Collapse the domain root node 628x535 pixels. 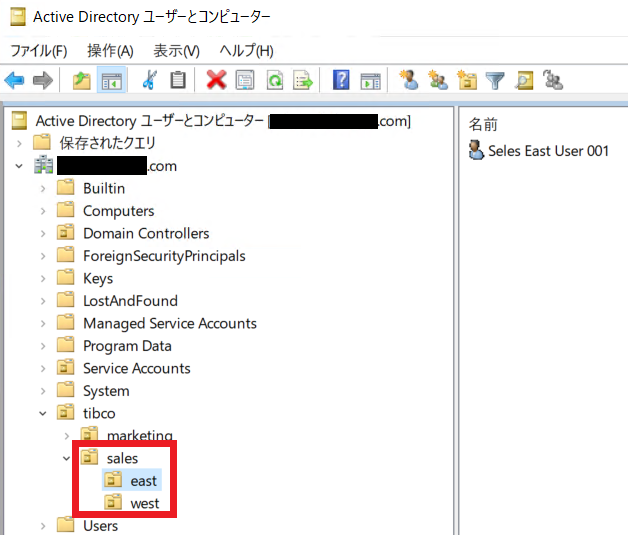(x=19, y=166)
